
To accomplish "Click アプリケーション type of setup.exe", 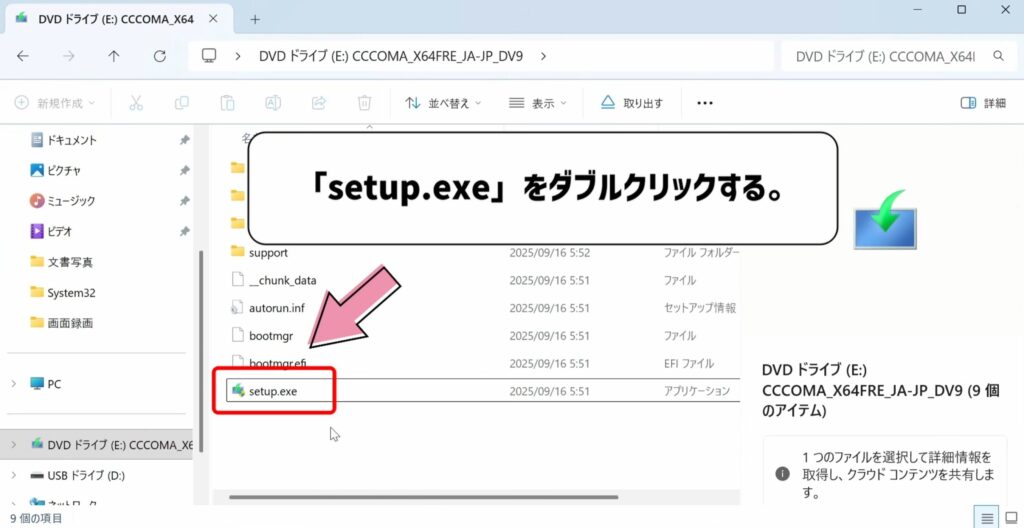I will 697,391.
